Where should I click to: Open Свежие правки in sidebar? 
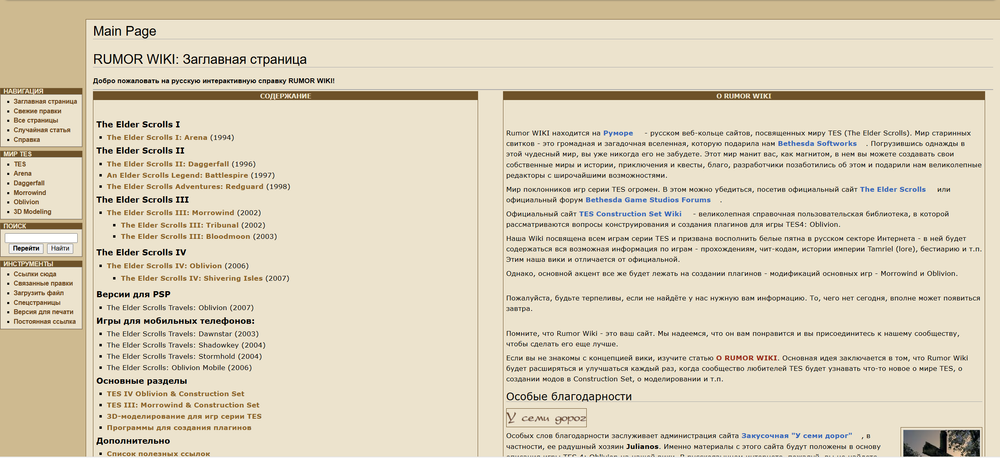point(38,111)
